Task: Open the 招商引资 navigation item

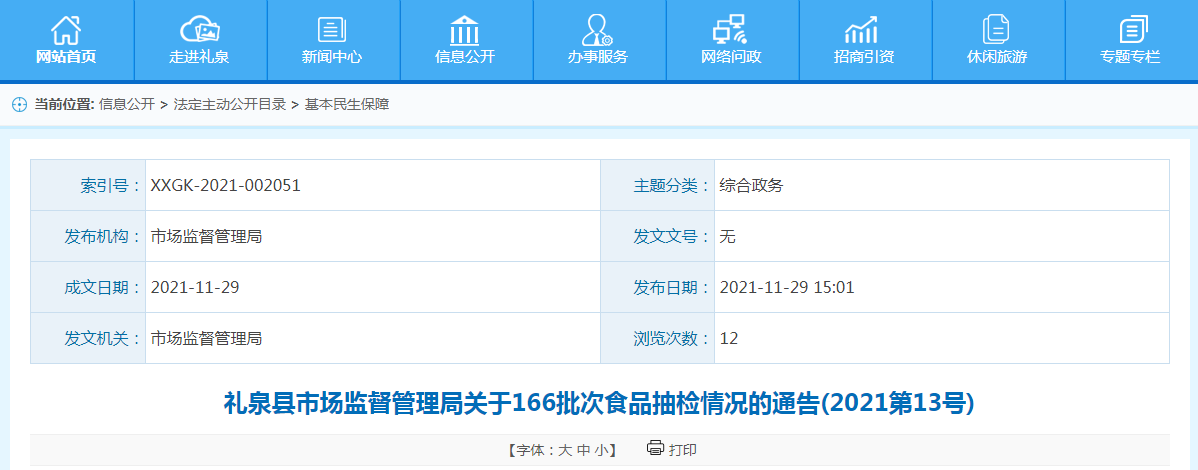Action: point(864,57)
